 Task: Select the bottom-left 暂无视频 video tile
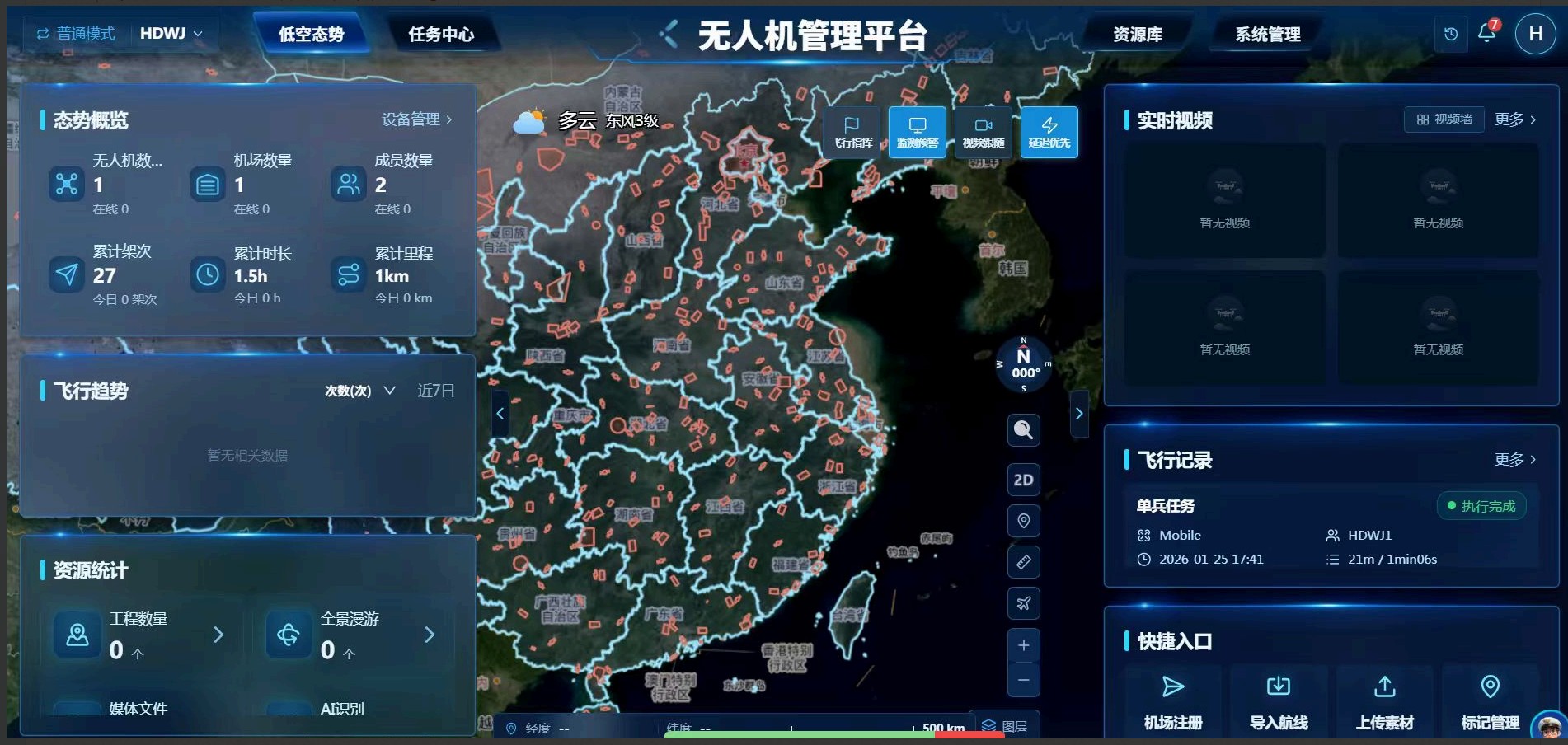1224,327
